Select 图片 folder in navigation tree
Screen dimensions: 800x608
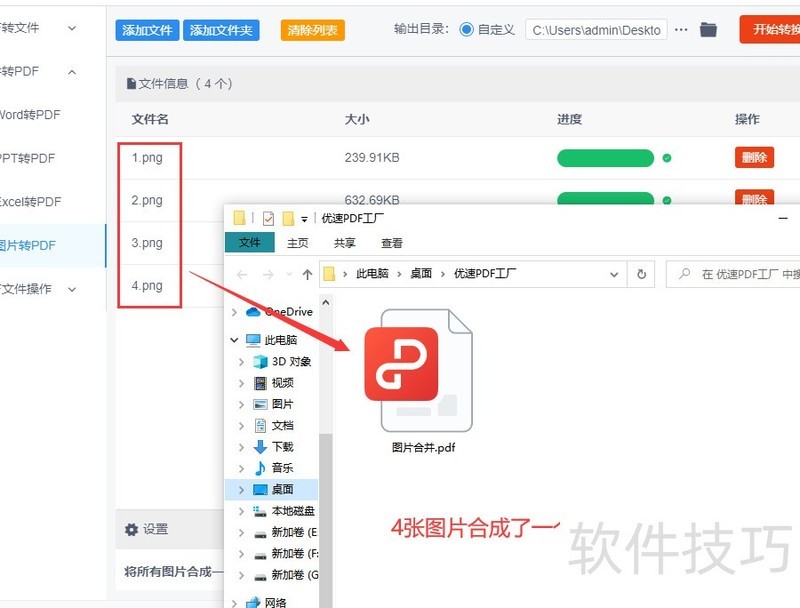tap(282, 404)
